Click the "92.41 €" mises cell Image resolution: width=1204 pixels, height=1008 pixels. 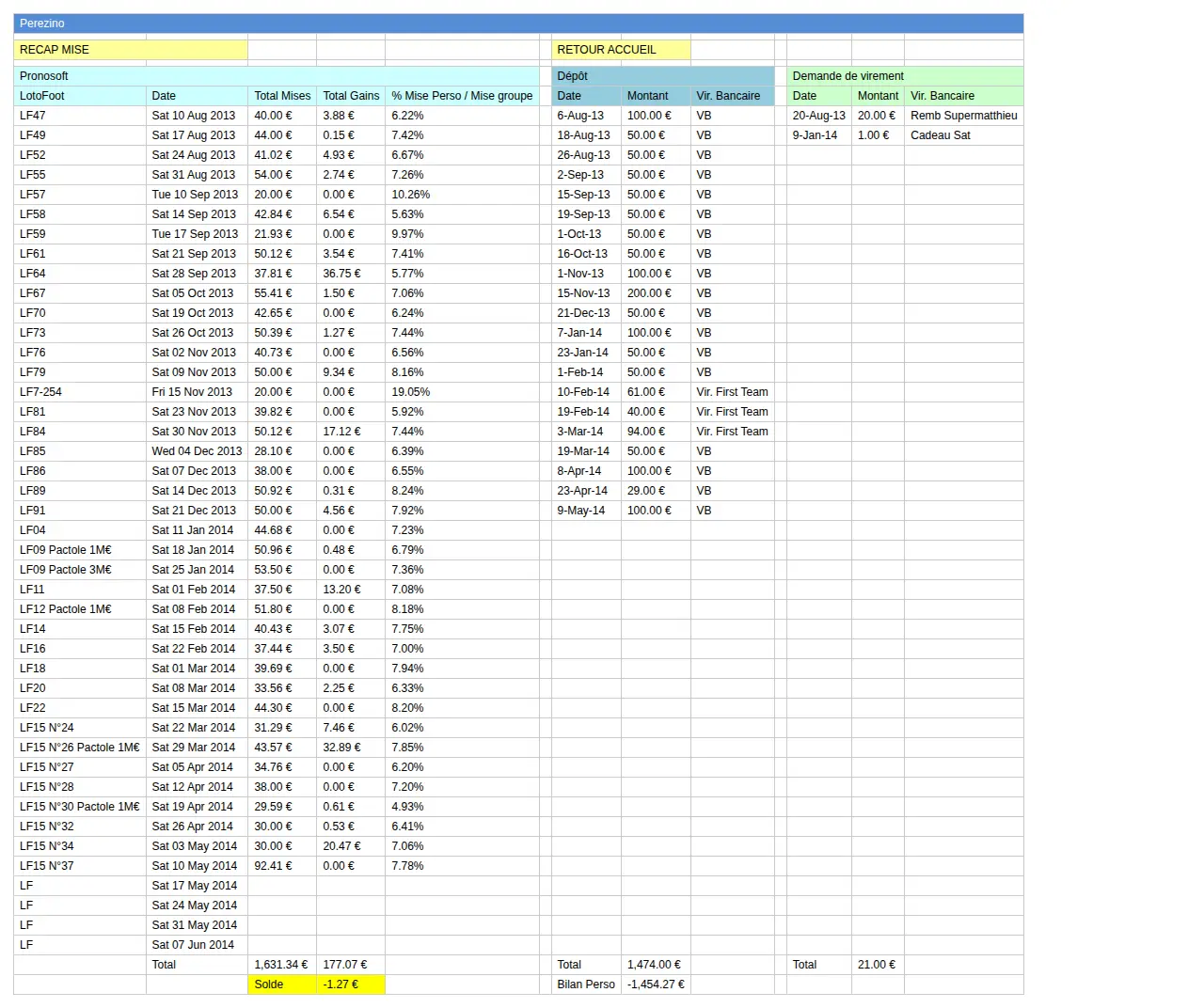pyautogui.click(x=282, y=866)
